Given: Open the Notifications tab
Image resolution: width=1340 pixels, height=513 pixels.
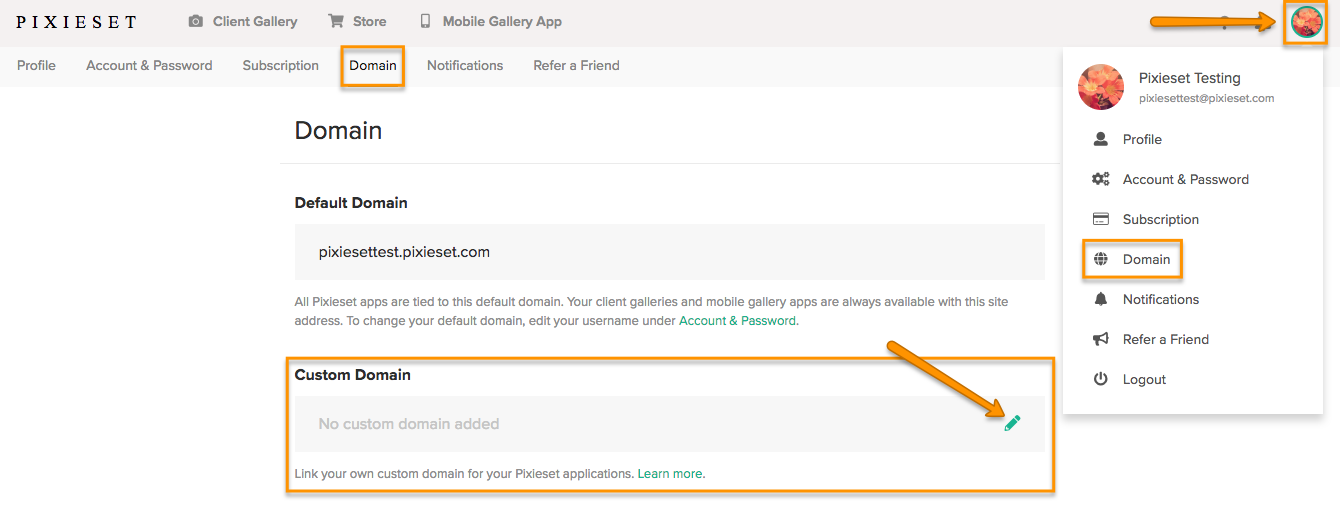Looking at the screenshot, I should [x=465, y=65].
